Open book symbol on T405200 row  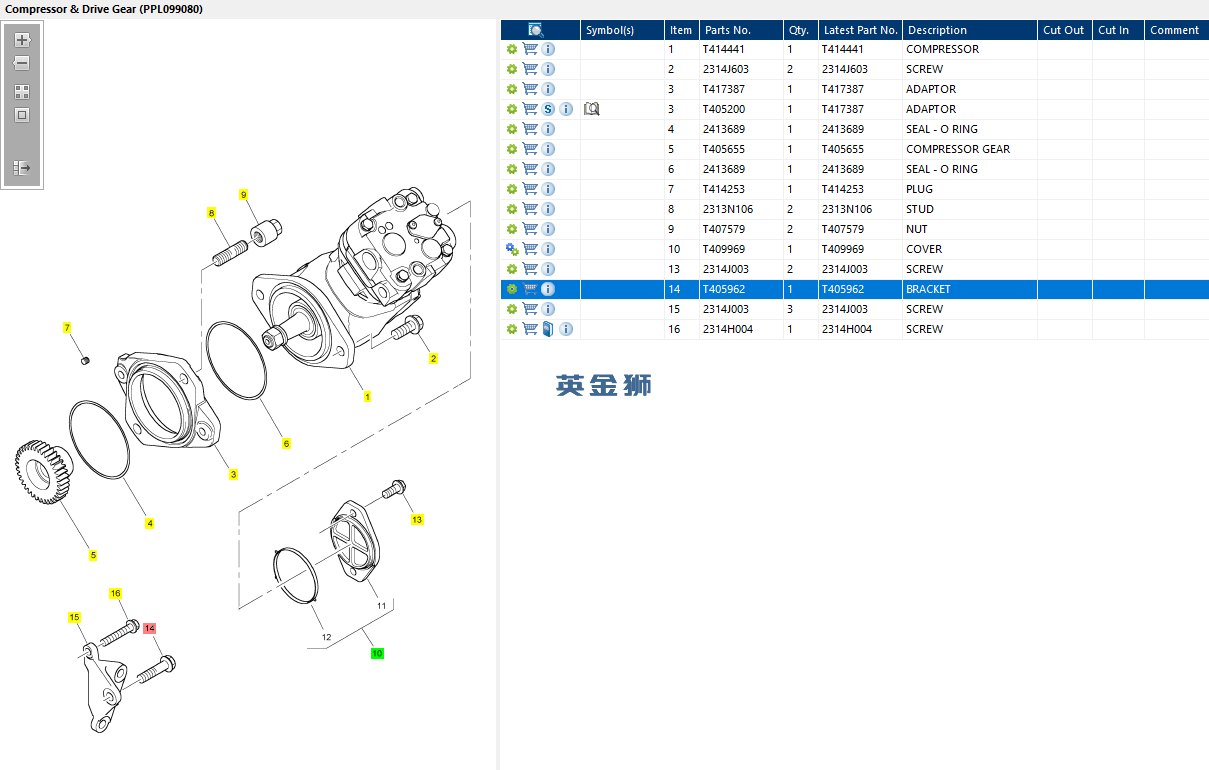591,109
